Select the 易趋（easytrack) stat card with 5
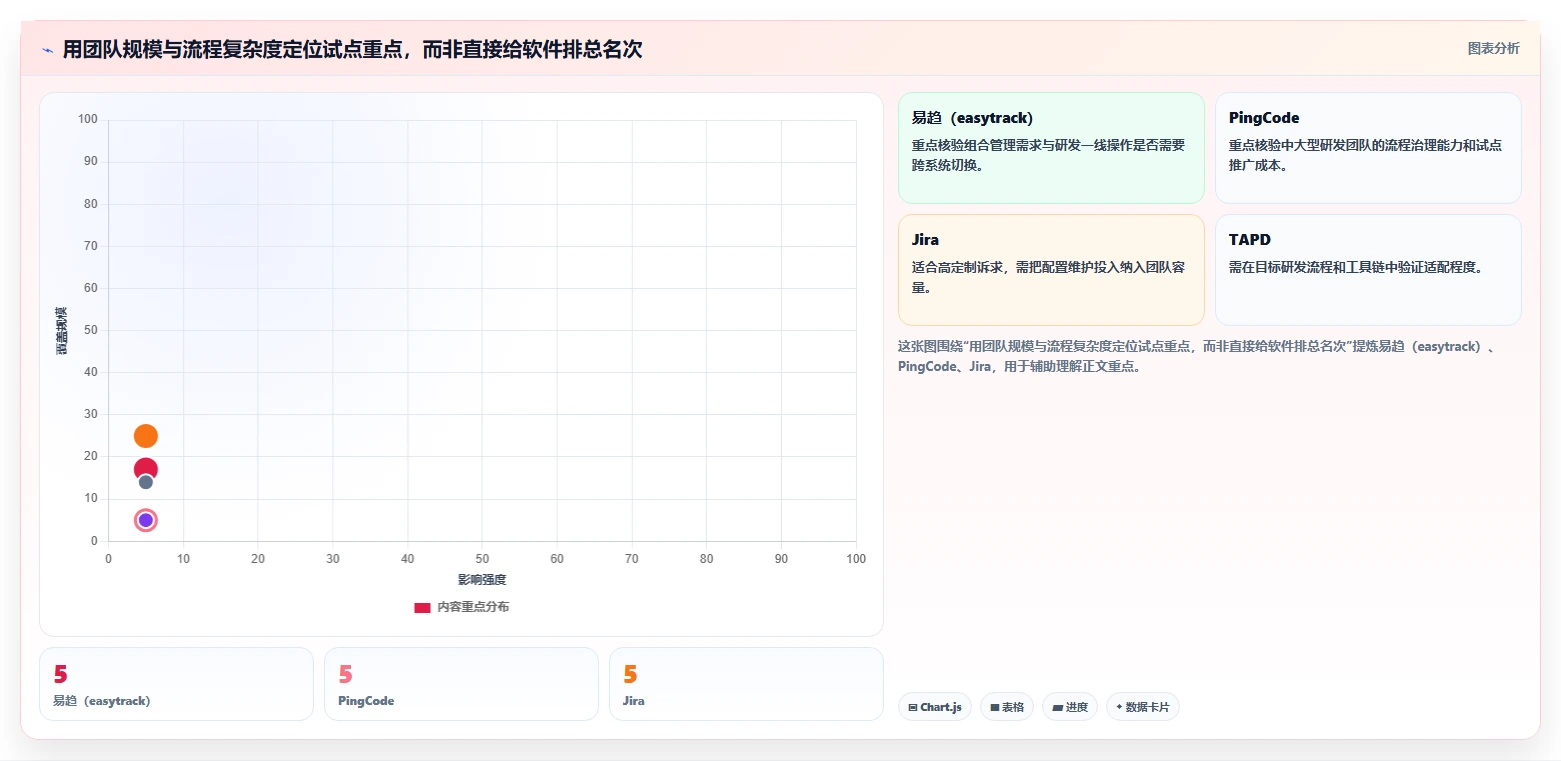The width and height of the screenshot is (1561, 761). click(176, 684)
